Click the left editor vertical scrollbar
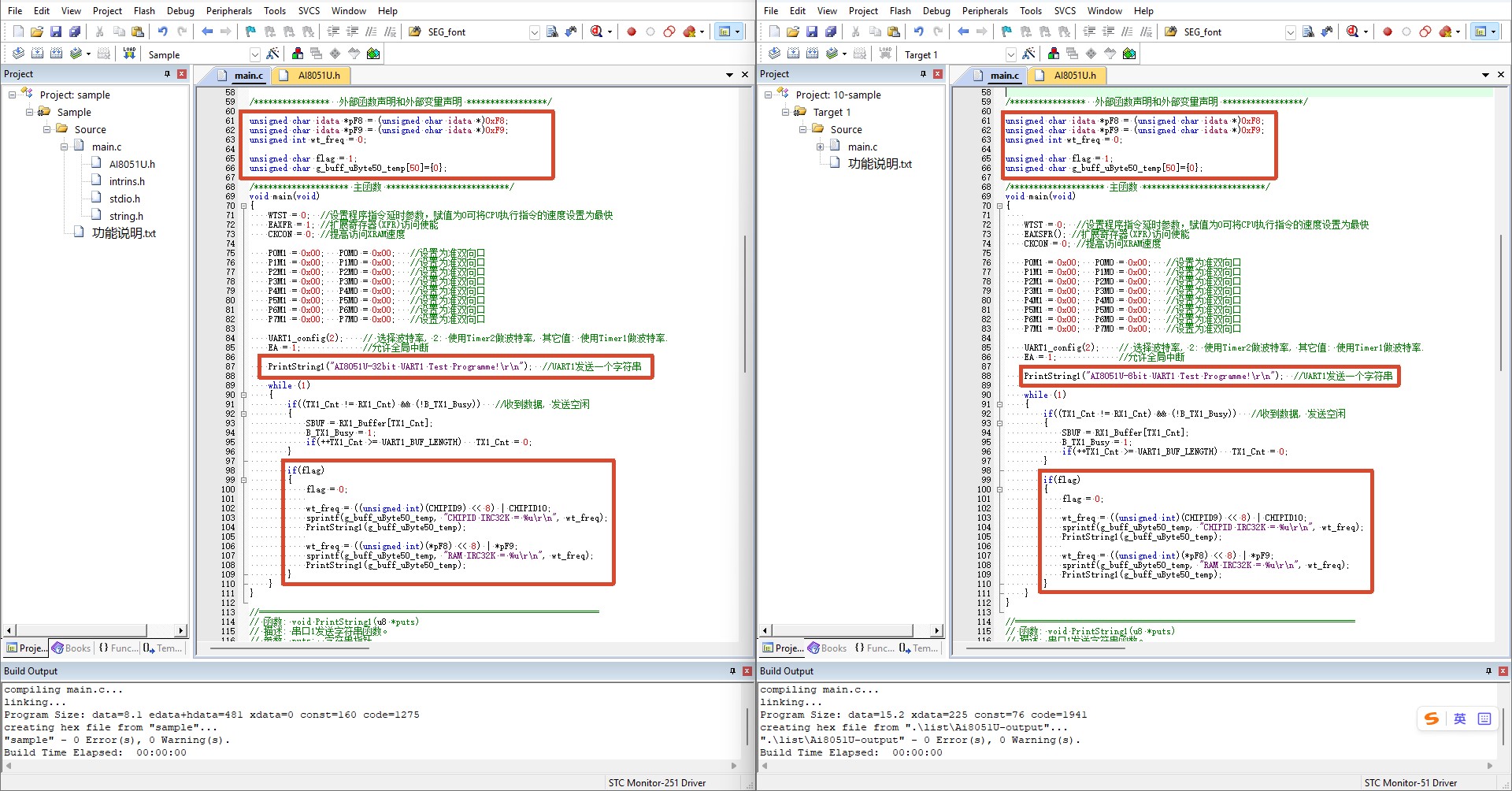Image resolution: width=1512 pixels, height=791 pixels. pyautogui.click(x=746, y=362)
